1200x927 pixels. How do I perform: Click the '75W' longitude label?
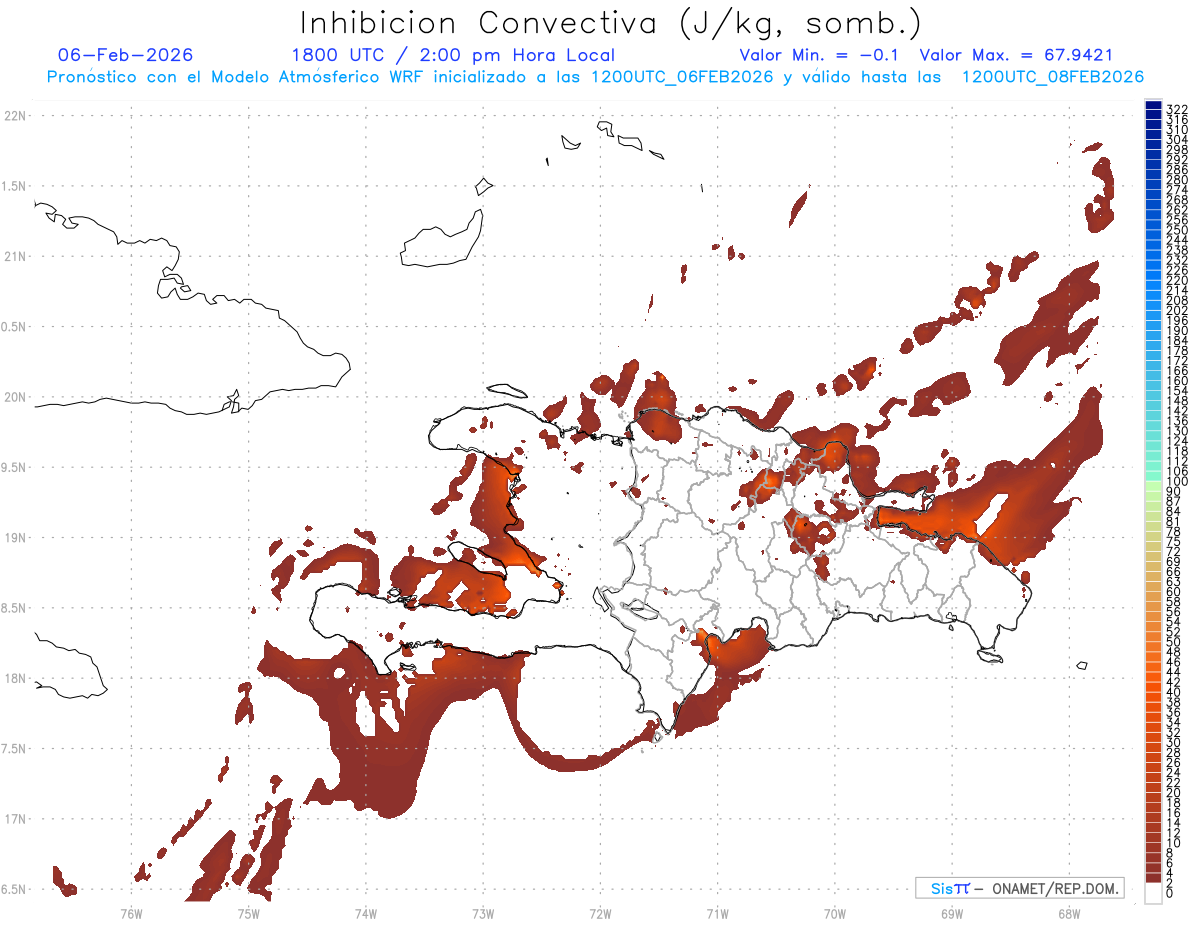coord(249,912)
